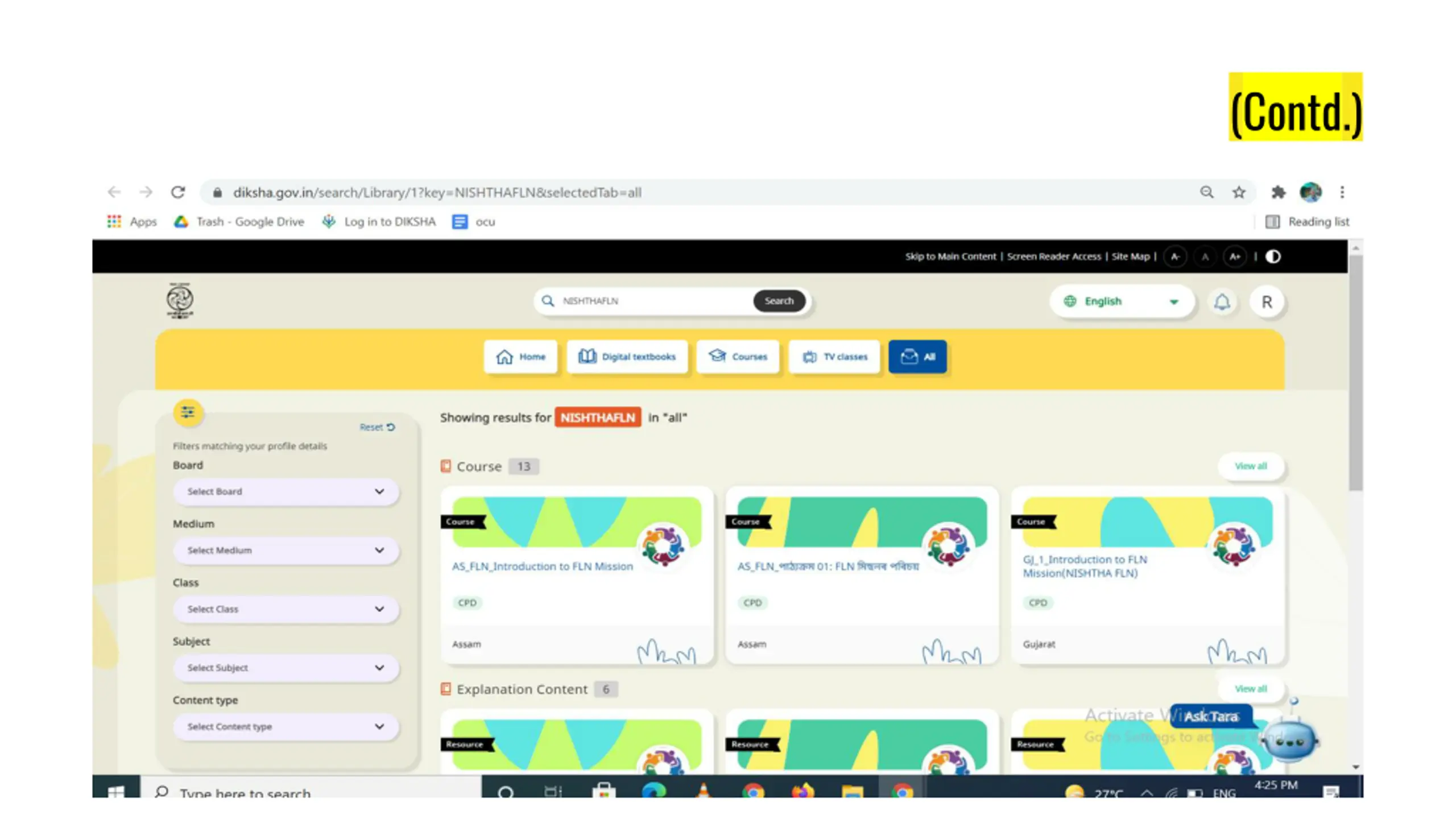Toggle the high contrast mode icon

(x=1273, y=257)
